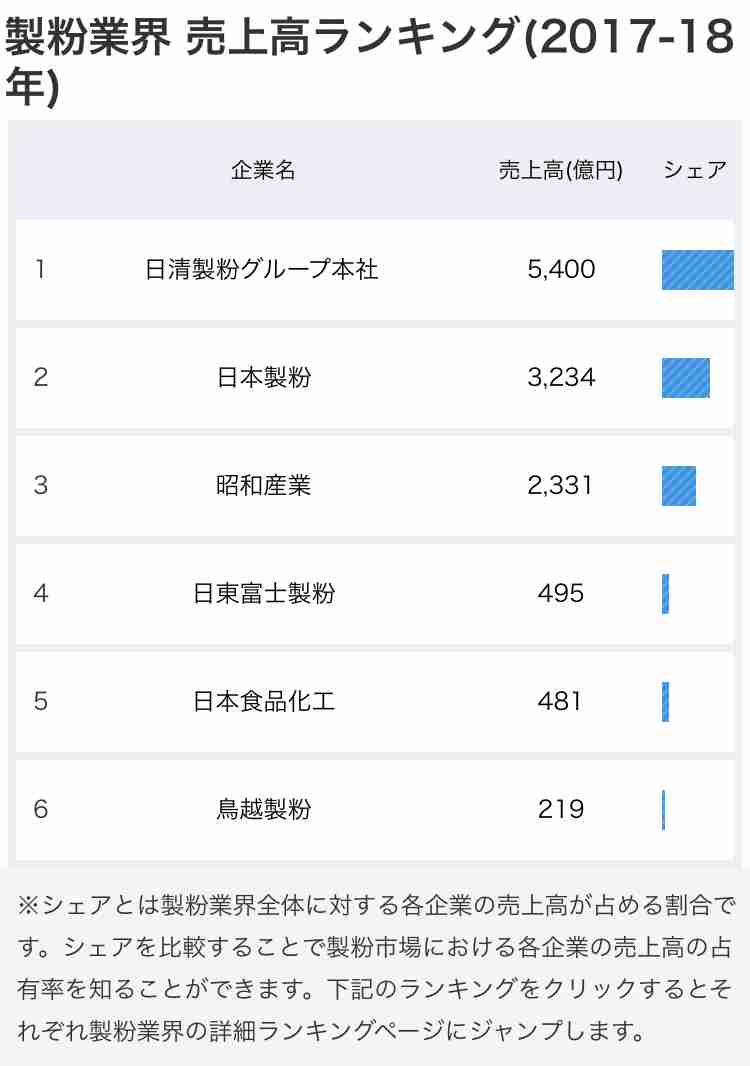
Task: Click the share bar for 日清製粉グループ本社
Action: pyautogui.click(x=698, y=270)
